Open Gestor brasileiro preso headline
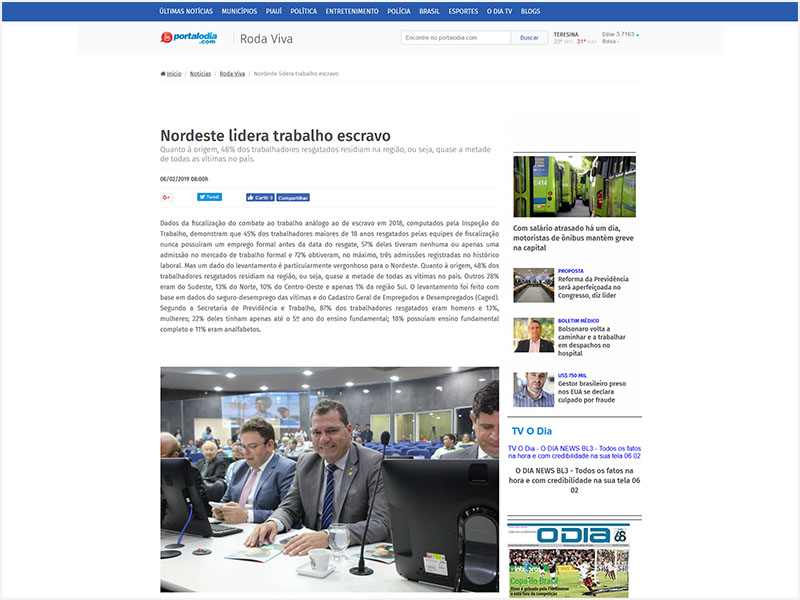The image size is (800, 600). (x=592, y=392)
